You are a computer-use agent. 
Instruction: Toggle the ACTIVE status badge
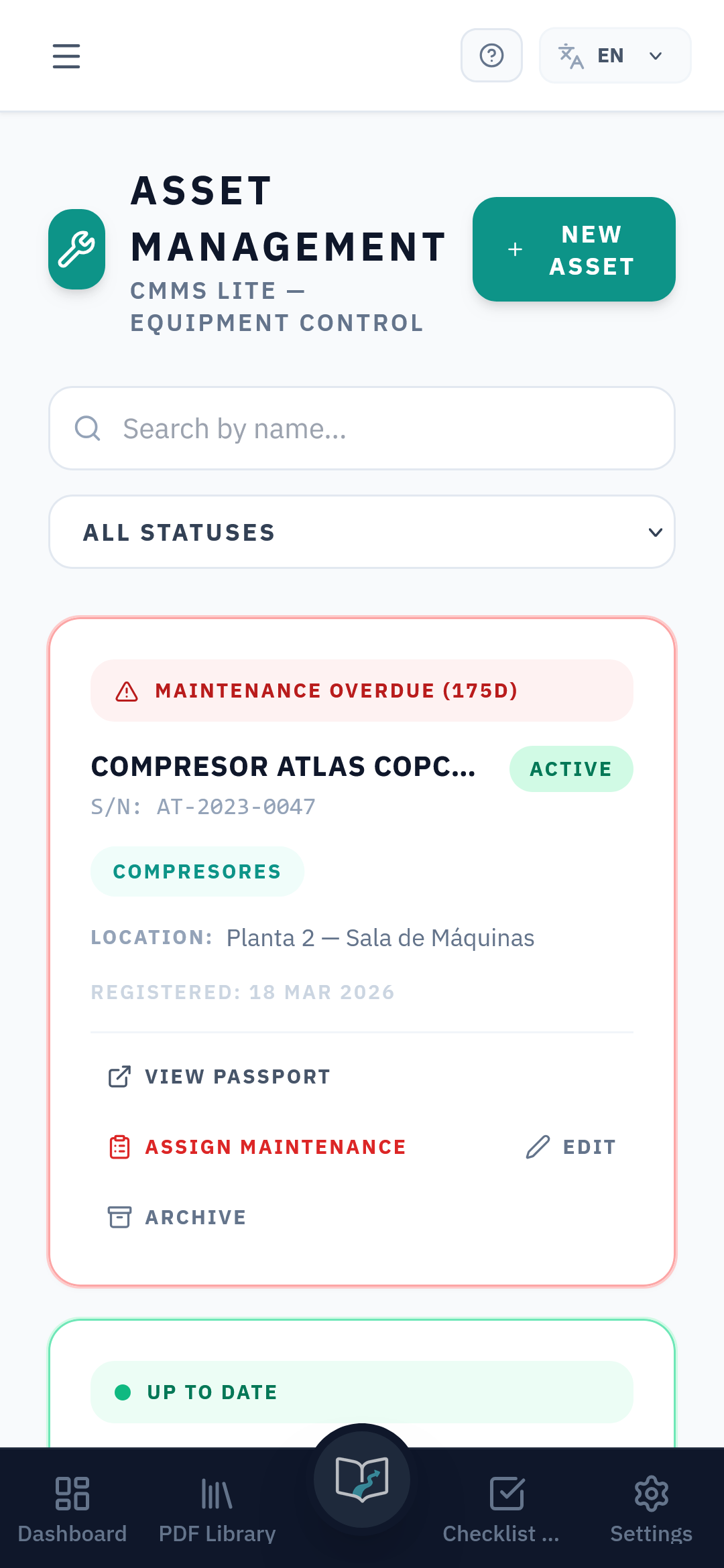pos(571,769)
